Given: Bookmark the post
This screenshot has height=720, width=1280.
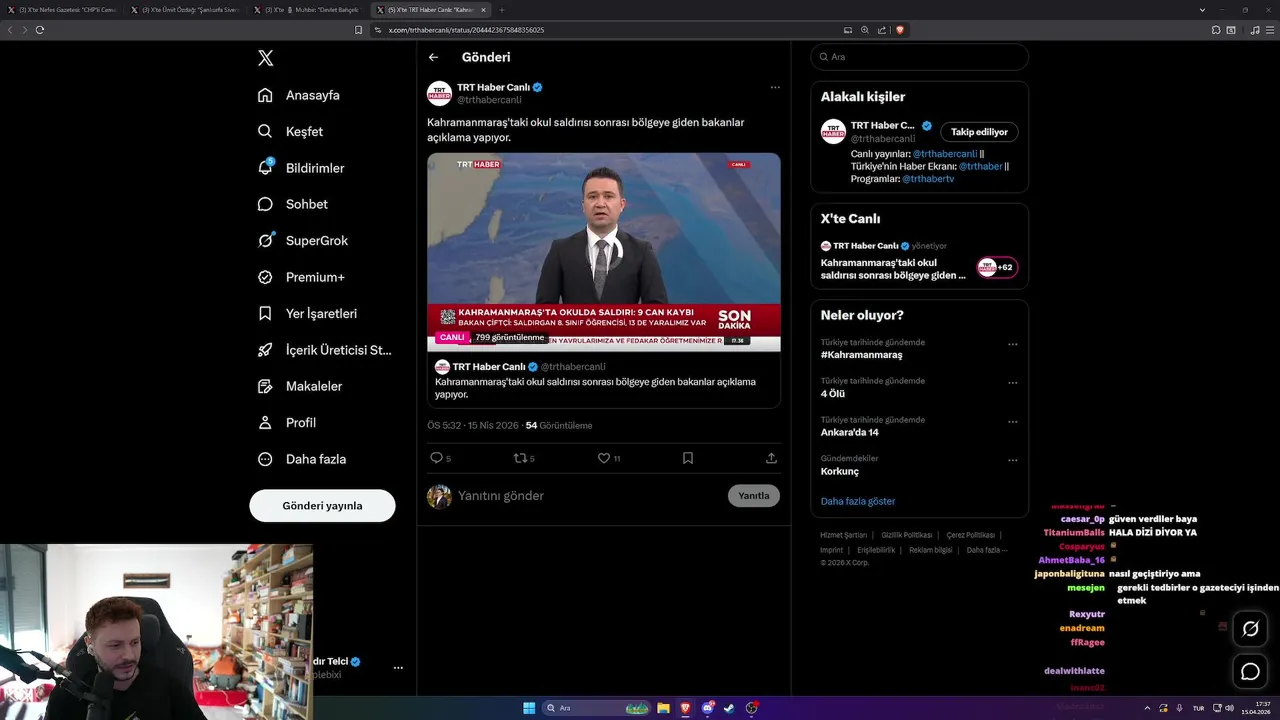Looking at the screenshot, I should pos(688,458).
